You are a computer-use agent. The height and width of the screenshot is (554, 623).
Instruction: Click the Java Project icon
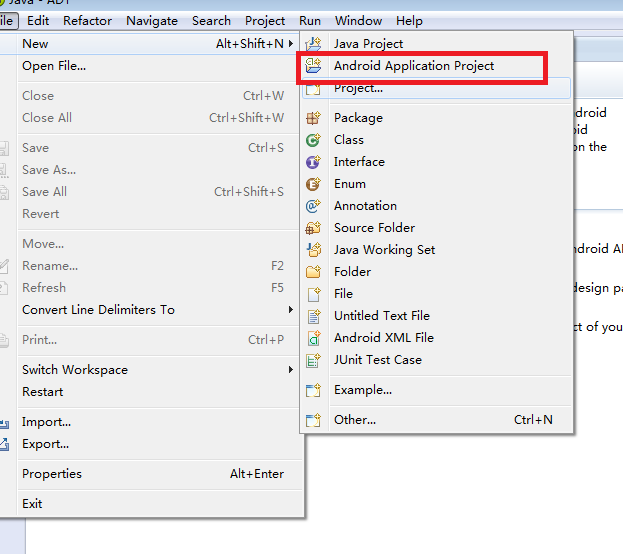coord(313,43)
